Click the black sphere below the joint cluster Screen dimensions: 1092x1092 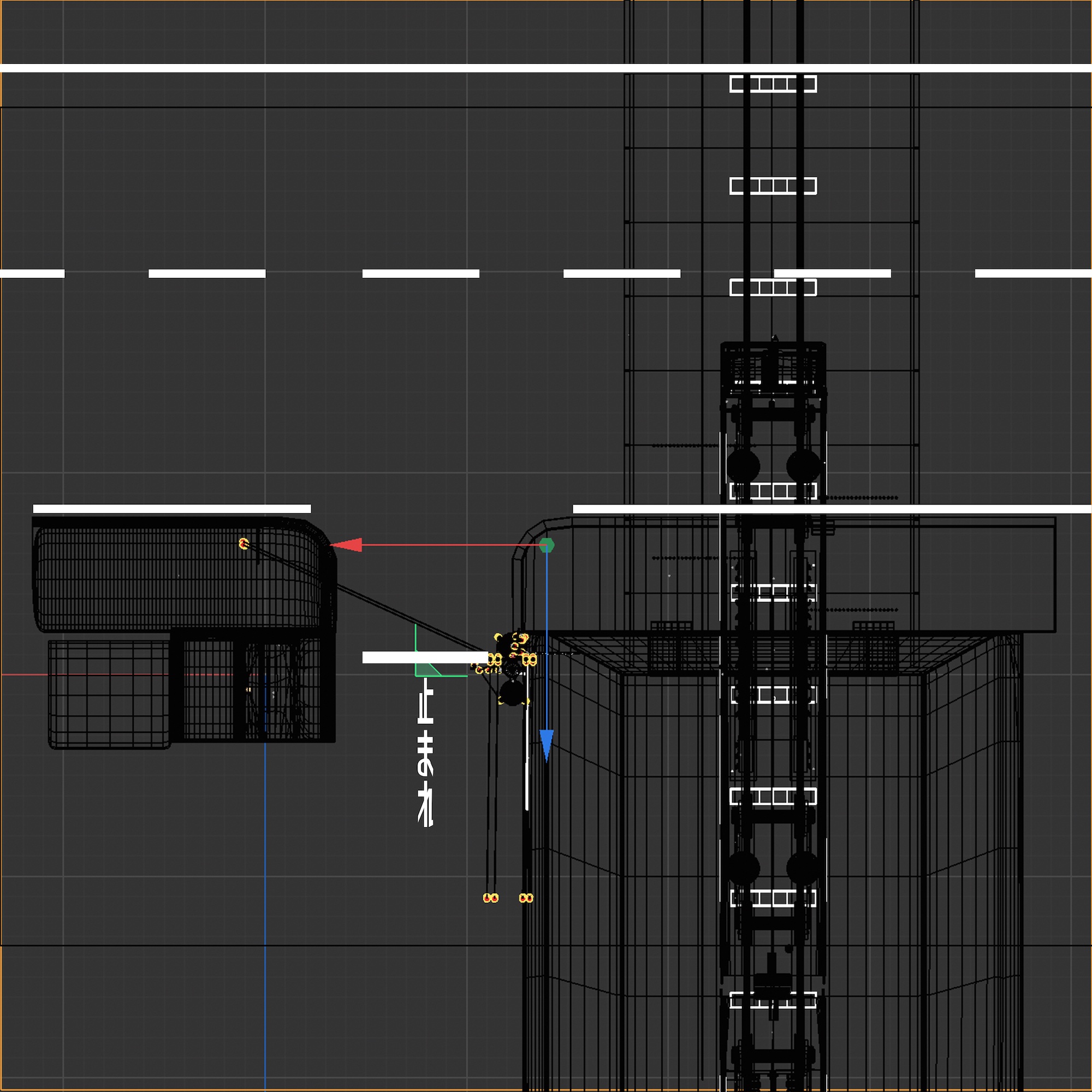tap(512, 693)
